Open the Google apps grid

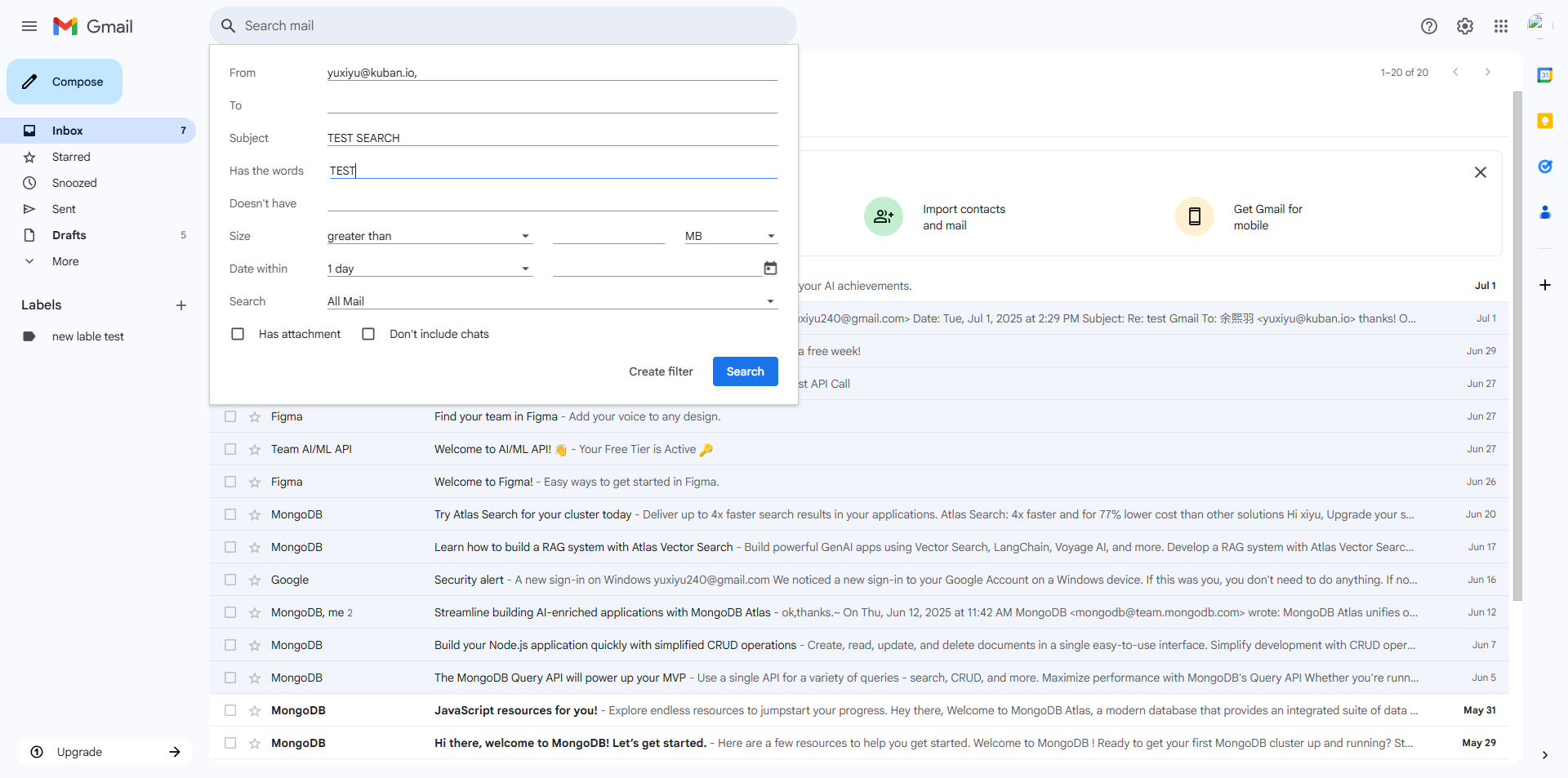[x=1501, y=26]
